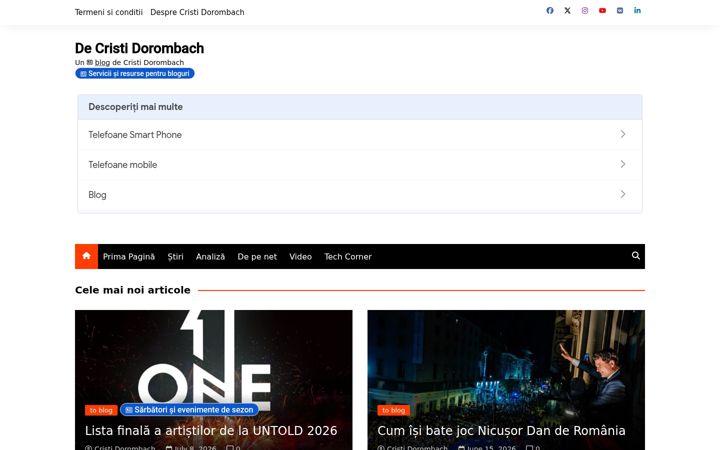
Task: Open the X (Twitter) social icon
Action: pos(568,11)
